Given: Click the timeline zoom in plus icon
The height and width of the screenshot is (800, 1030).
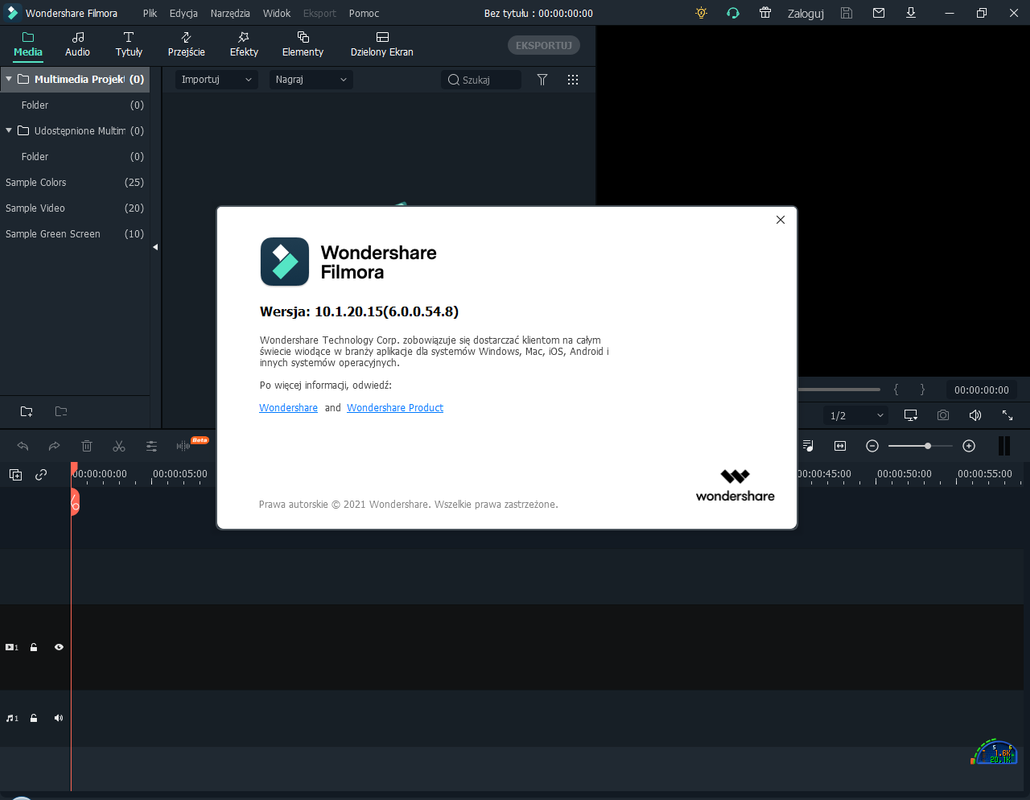Looking at the screenshot, I should (969, 446).
